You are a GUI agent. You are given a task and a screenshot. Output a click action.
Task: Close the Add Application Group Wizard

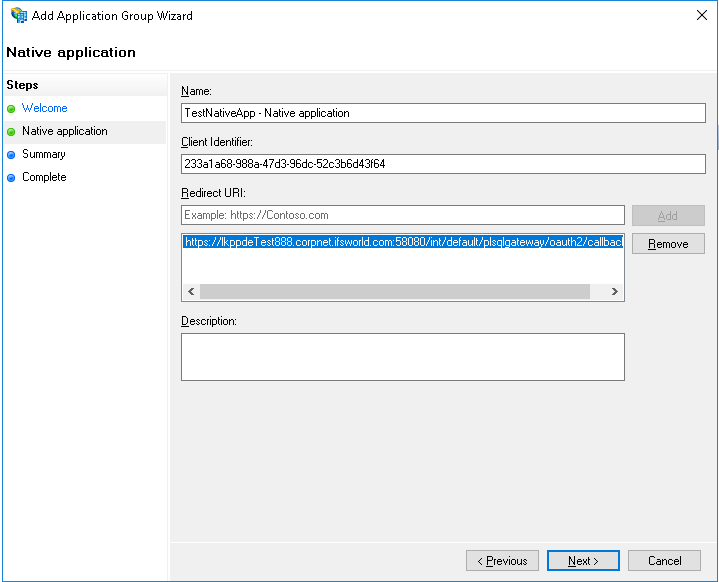[x=700, y=15]
